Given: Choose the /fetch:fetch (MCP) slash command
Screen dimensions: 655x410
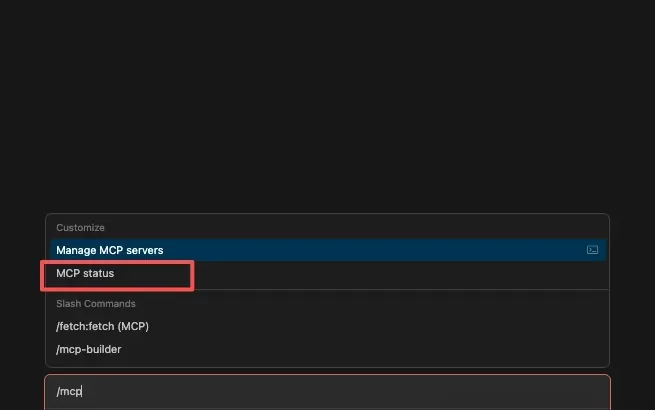Looking at the screenshot, I should click(102, 326).
